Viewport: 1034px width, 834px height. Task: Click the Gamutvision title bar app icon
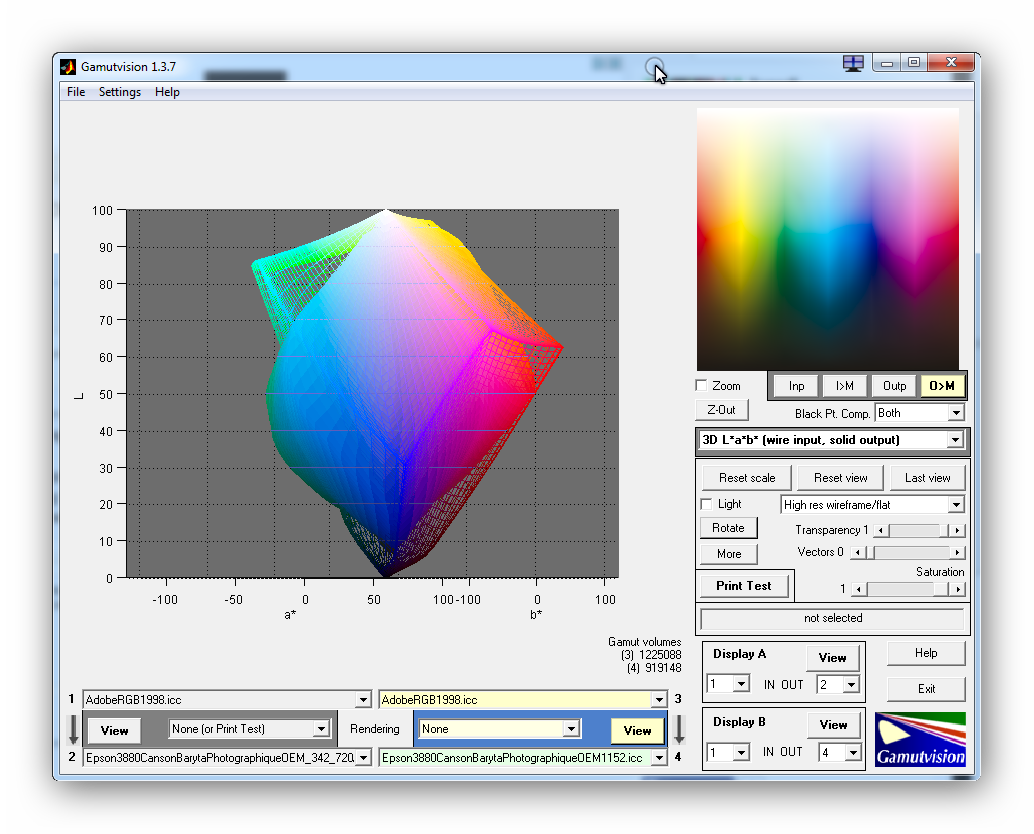68,67
